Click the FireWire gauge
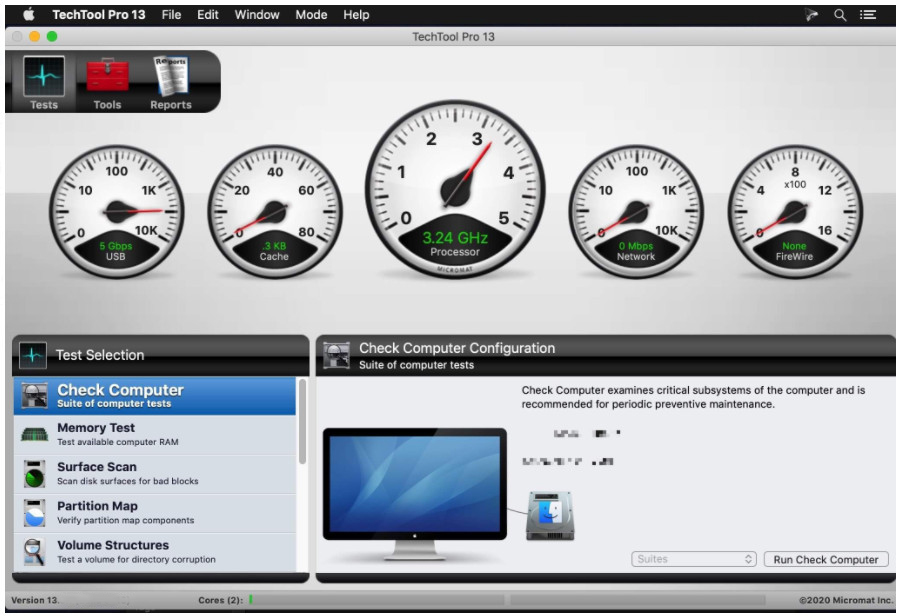Screen dimensions: 900x616 coord(795,211)
